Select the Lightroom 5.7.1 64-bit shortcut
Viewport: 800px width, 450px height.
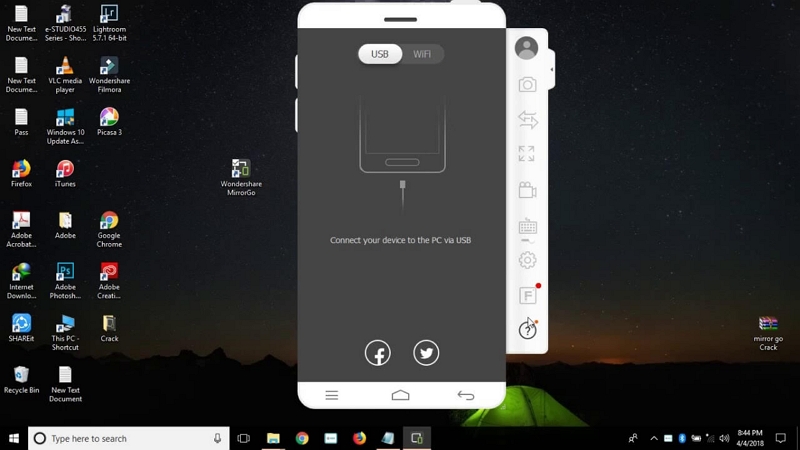[109, 23]
